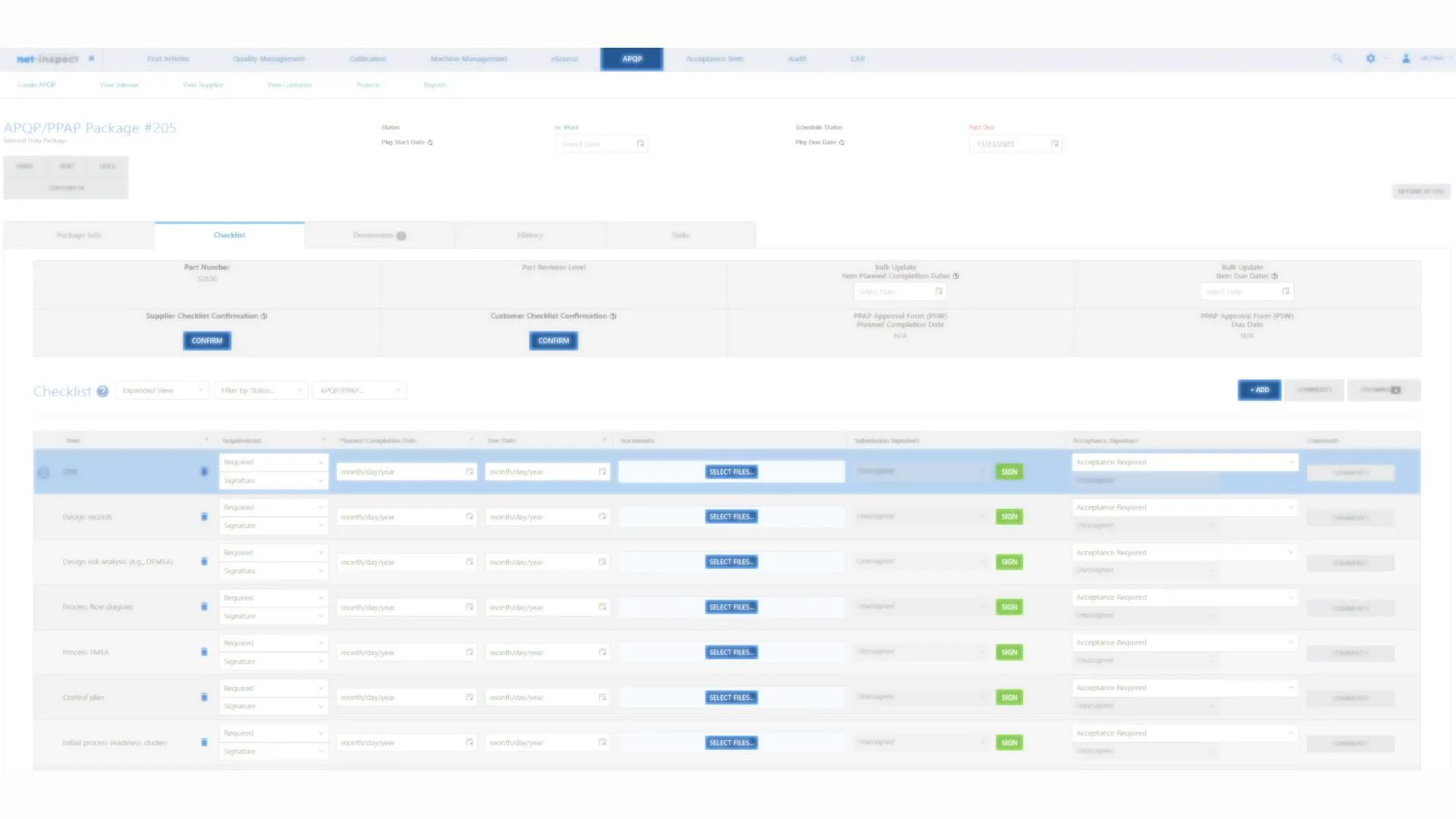Open the settings gear menu

pyautogui.click(x=1370, y=58)
